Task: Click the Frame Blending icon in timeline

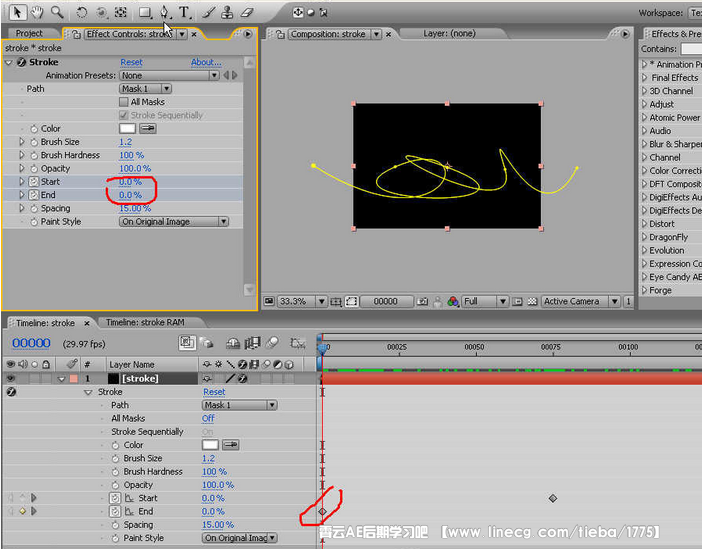Action: [x=253, y=343]
